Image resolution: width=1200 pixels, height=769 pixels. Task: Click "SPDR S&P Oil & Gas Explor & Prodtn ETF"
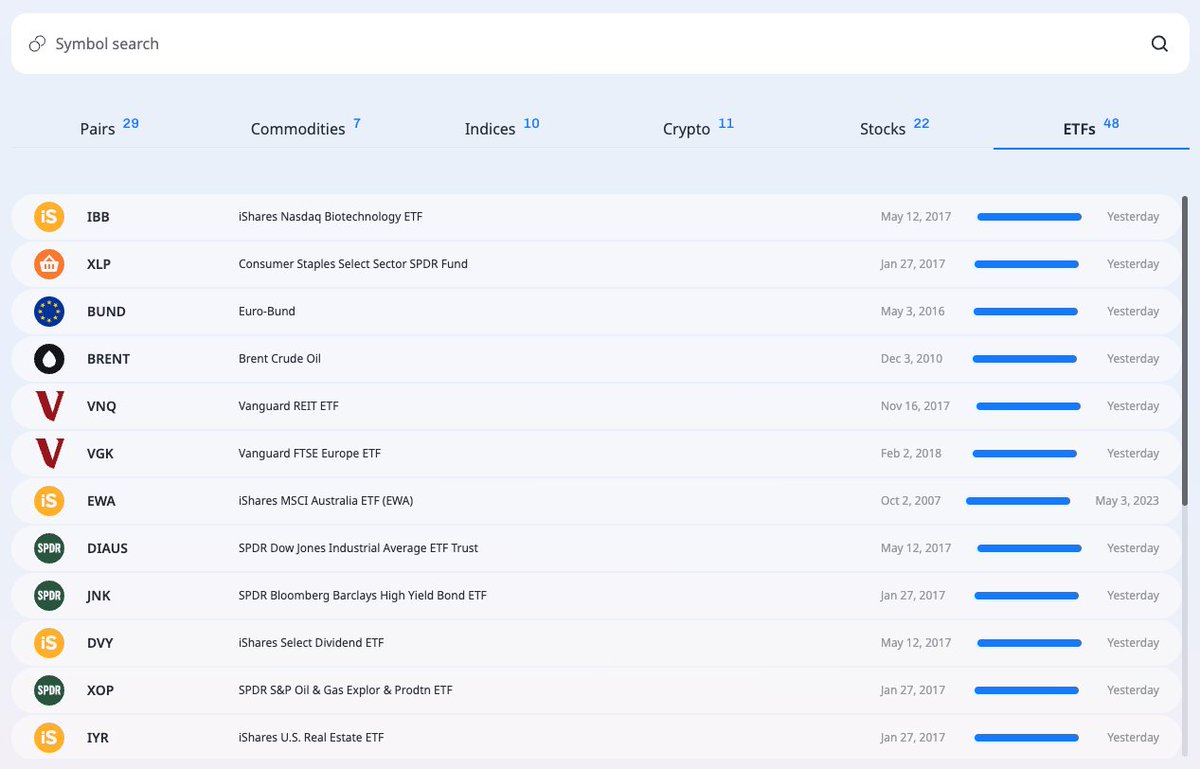345,690
